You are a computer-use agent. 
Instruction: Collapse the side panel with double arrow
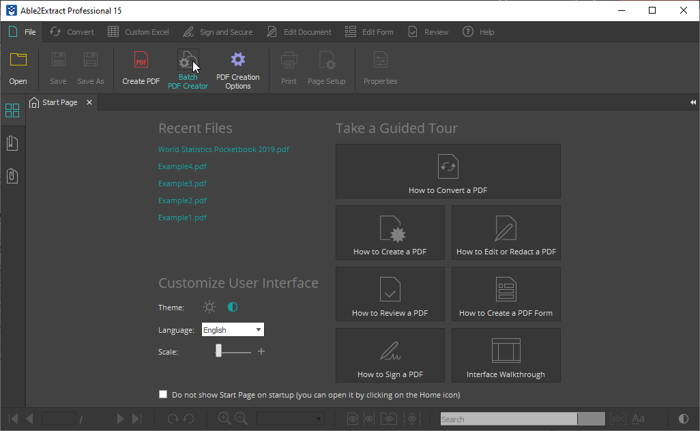693,102
